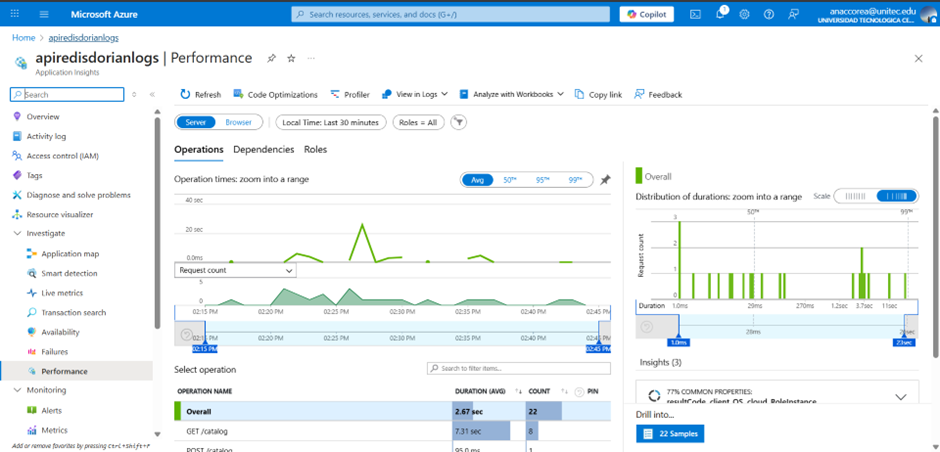
Task: Open Copilot
Action: (x=646, y=14)
